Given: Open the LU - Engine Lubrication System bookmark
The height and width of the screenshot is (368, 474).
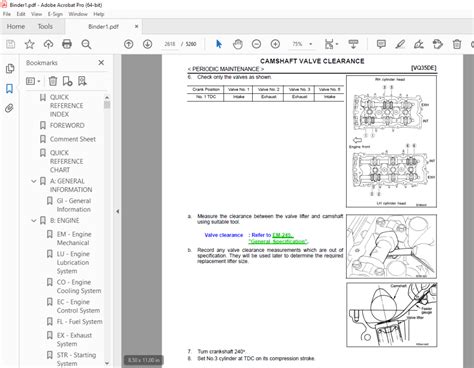Looking at the screenshot, I should (73, 262).
